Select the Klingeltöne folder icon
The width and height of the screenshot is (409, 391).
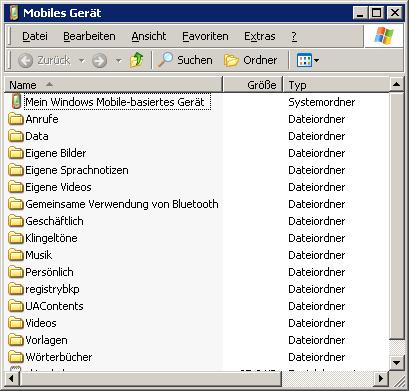coord(16,238)
